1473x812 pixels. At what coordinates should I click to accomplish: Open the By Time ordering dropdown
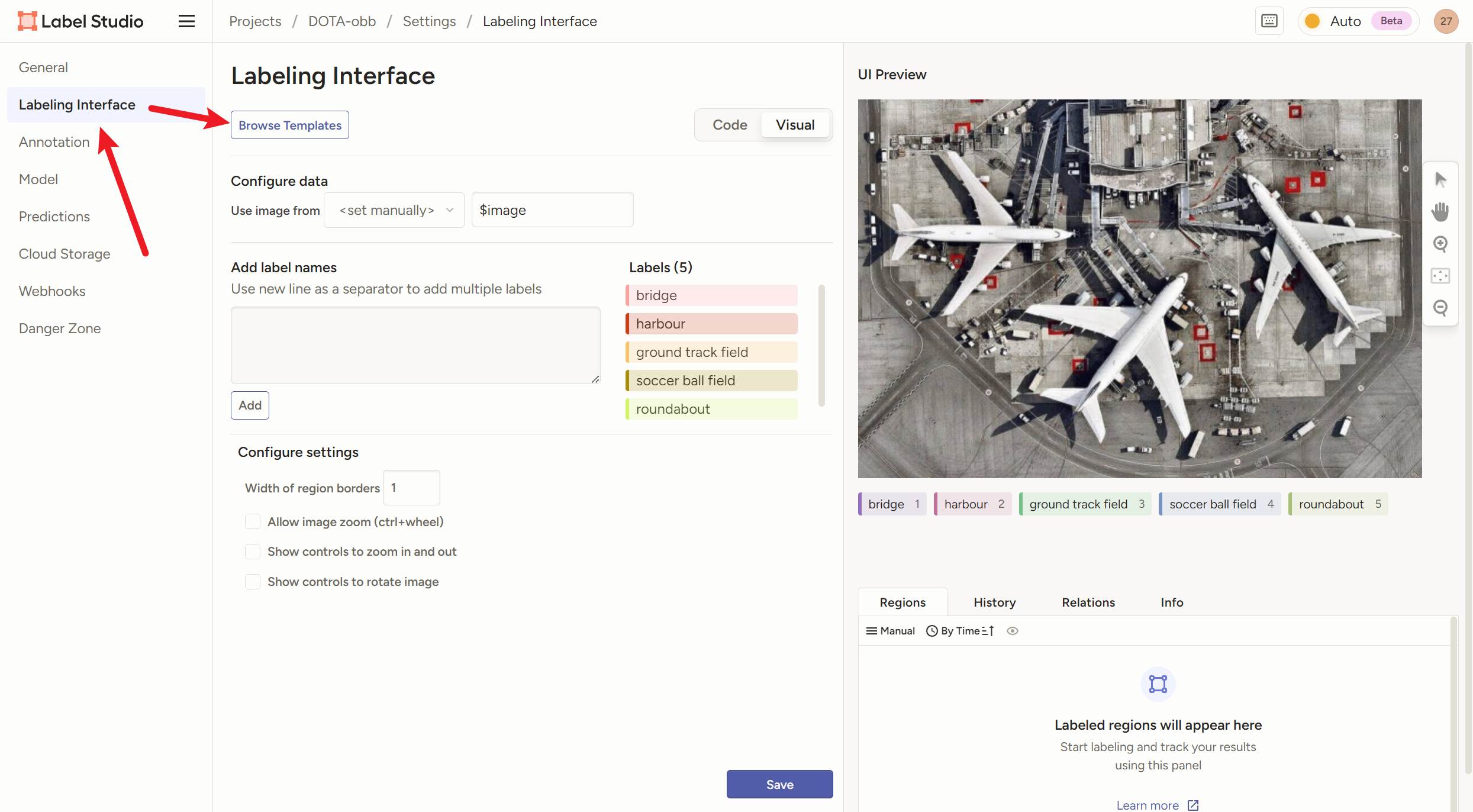[x=959, y=631]
